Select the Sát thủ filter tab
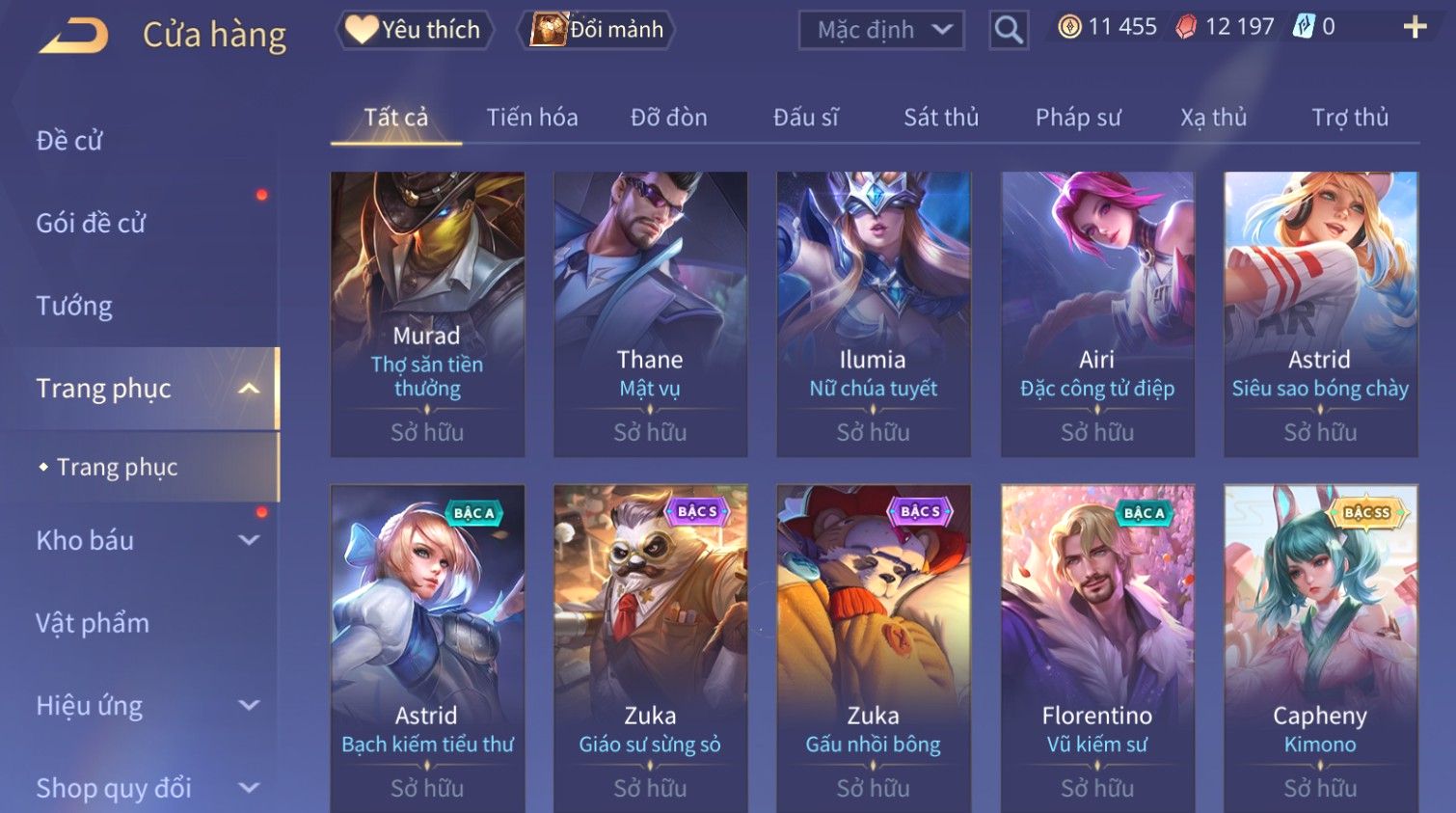This screenshot has width=1456, height=813. click(941, 118)
